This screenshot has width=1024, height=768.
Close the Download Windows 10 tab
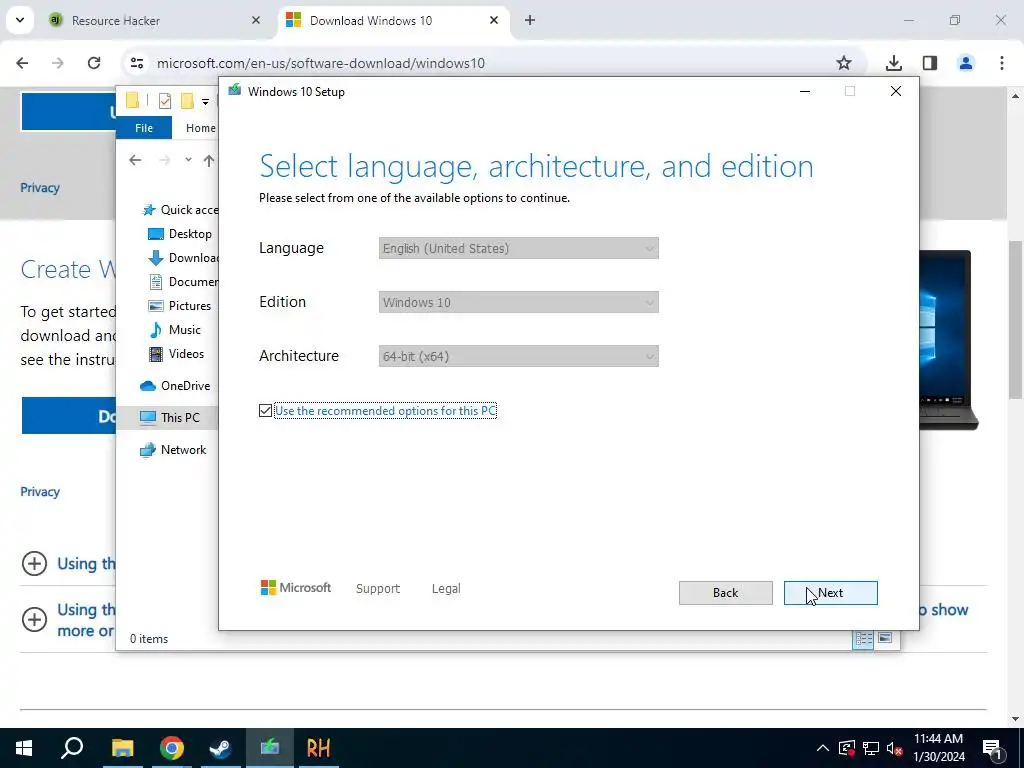click(494, 21)
